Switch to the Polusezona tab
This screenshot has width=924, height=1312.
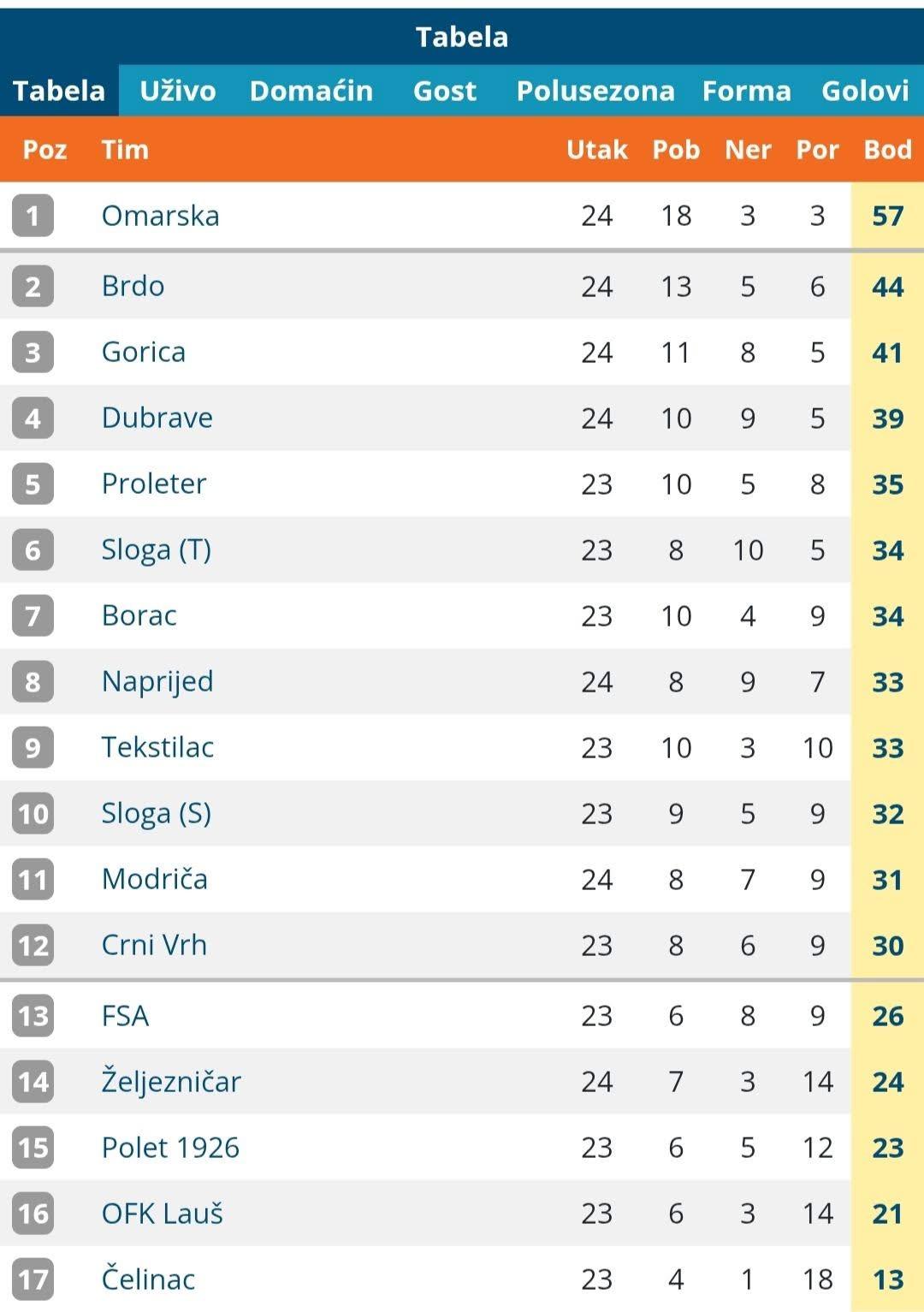click(x=595, y=91)
